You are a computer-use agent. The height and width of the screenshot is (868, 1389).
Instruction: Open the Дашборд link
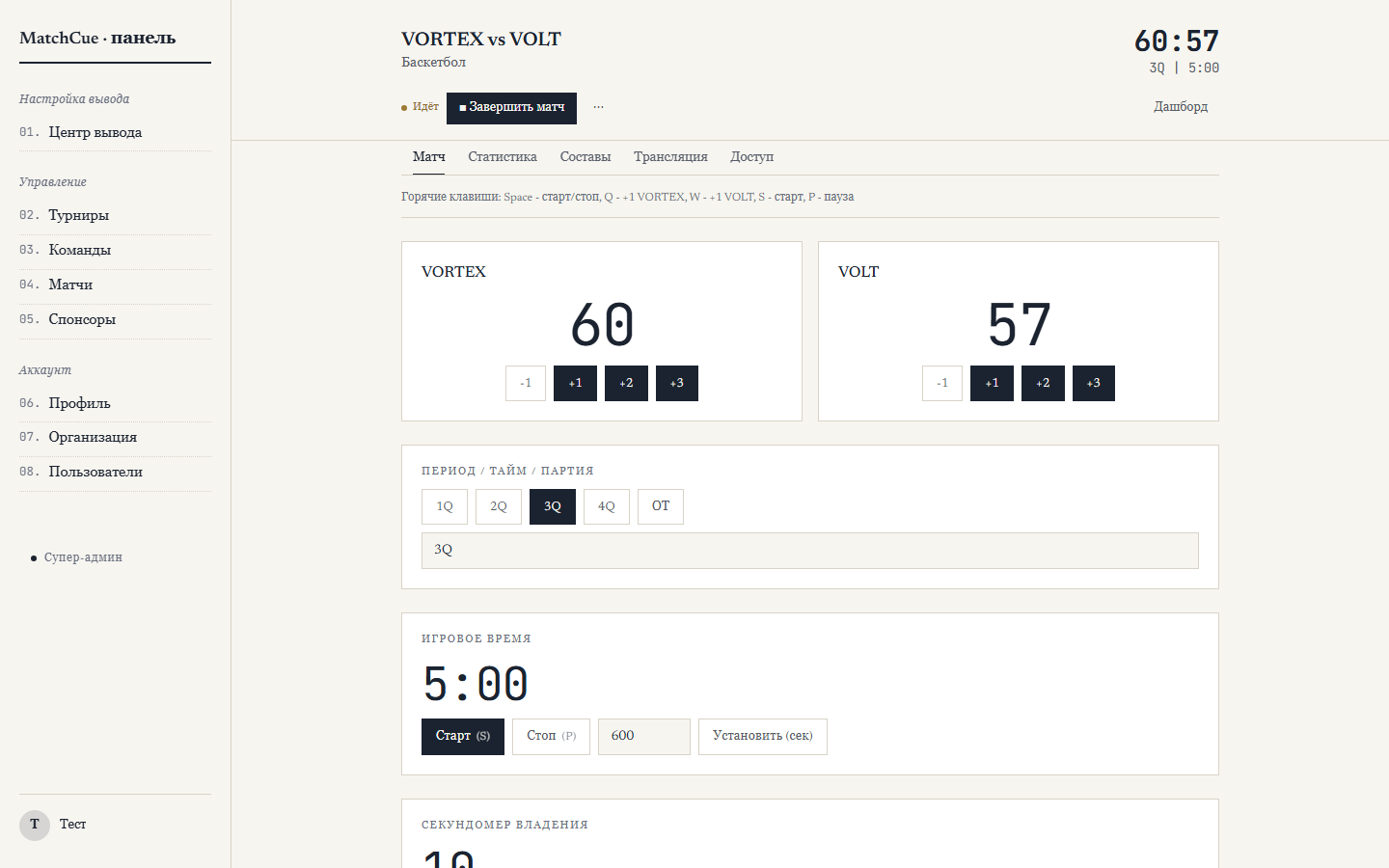pos(1181,107)
